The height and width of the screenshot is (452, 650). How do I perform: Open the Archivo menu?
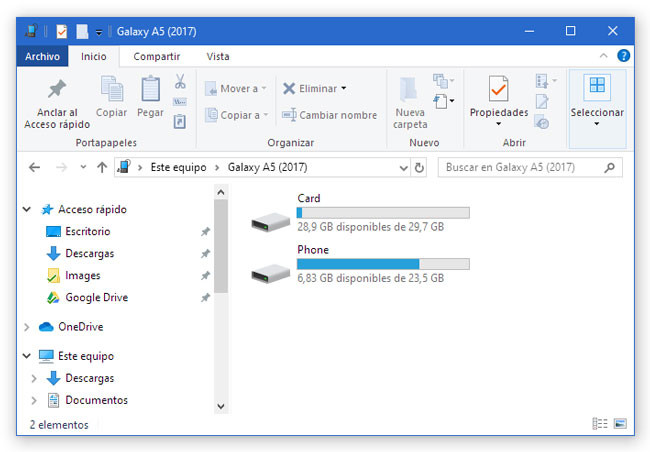point(42,57)
